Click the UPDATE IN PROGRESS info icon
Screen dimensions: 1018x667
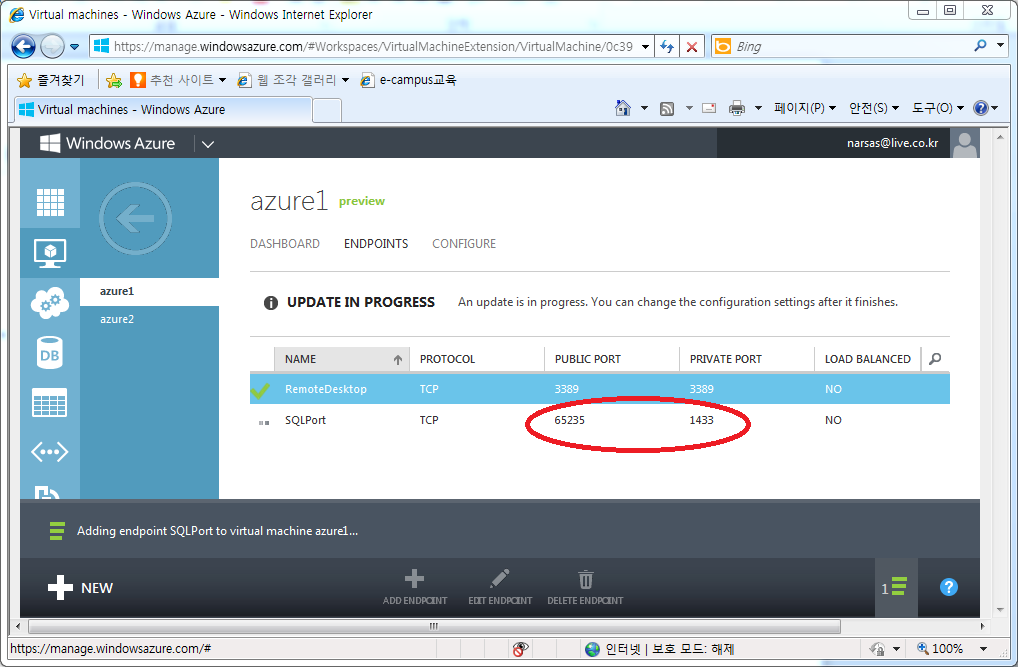[x=271, y=303]
